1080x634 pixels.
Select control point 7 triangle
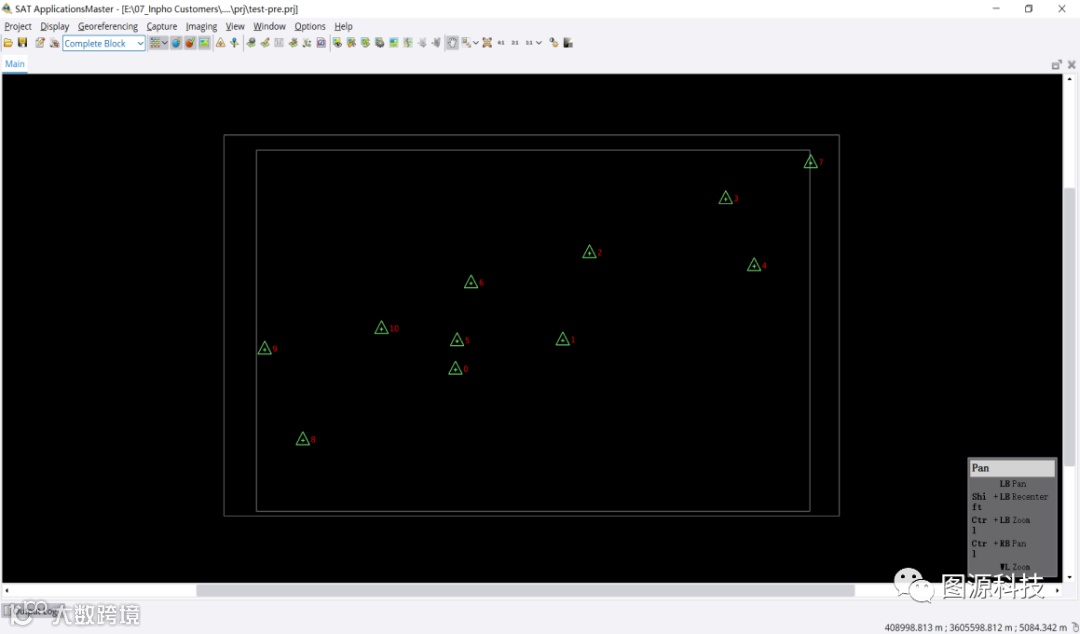click(x=811, y=162)
